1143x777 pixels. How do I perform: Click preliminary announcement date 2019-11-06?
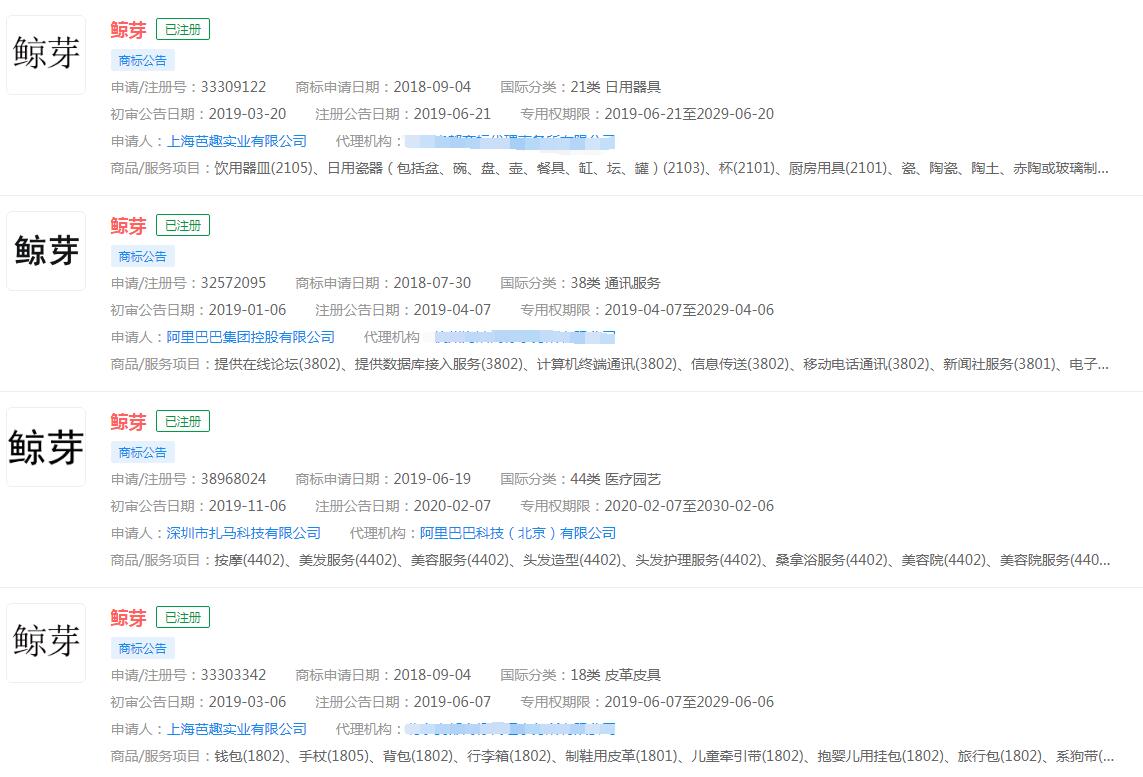click(x=247, y=506)
